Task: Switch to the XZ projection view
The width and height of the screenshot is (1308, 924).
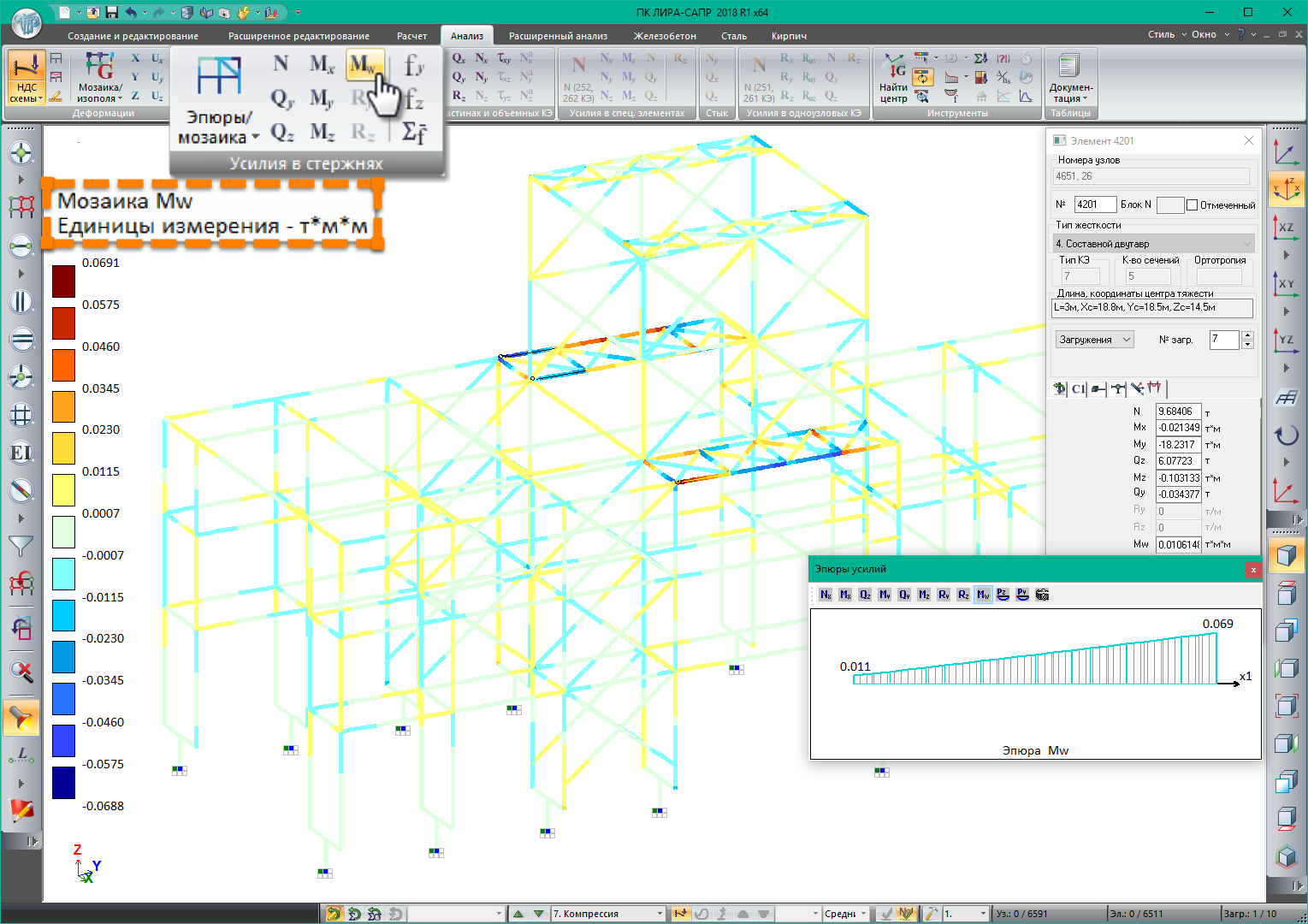Action: pyautogui.click(x=1285, y=228)
